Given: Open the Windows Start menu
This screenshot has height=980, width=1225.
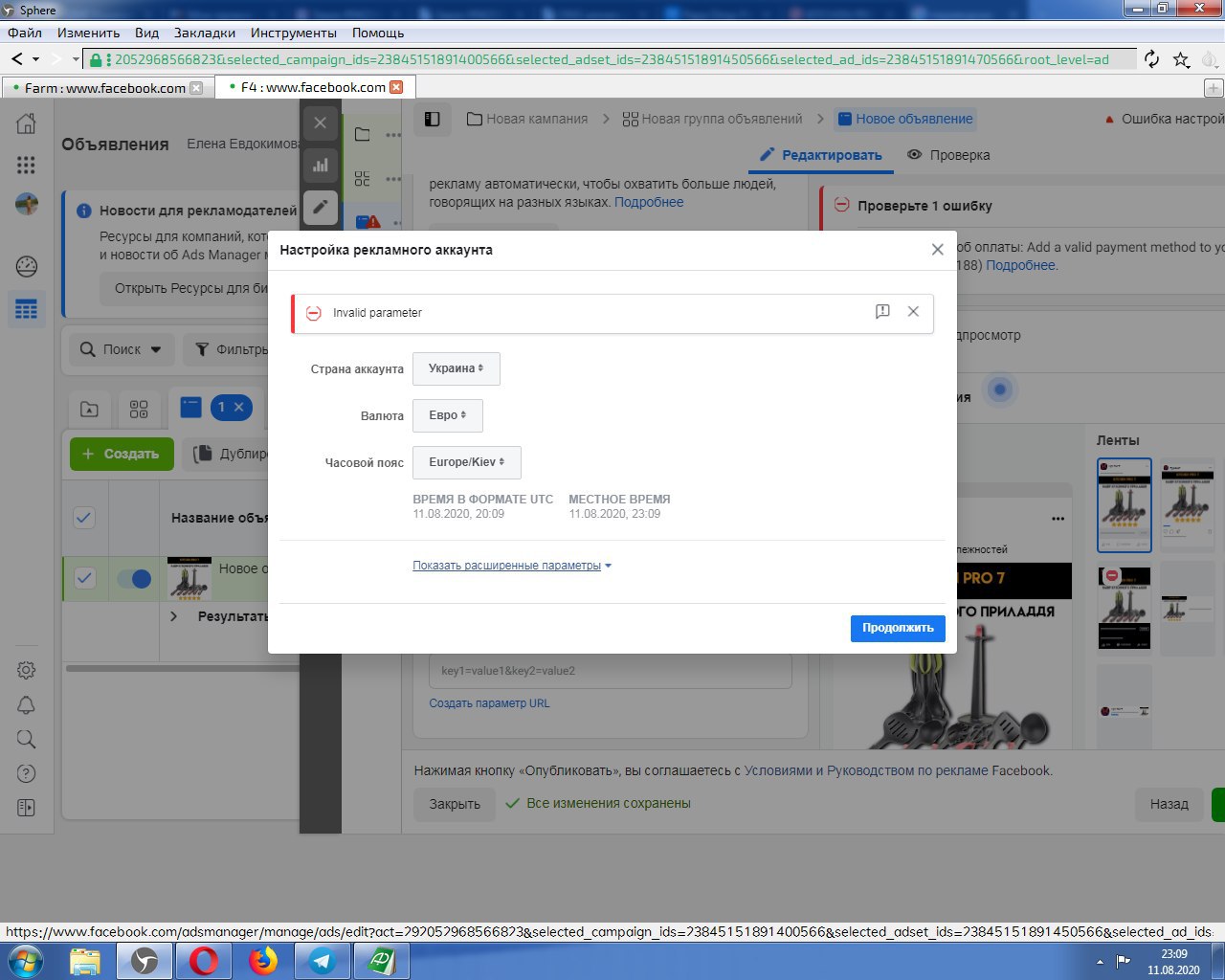Looking at the screenshot, I should [26, 960].
